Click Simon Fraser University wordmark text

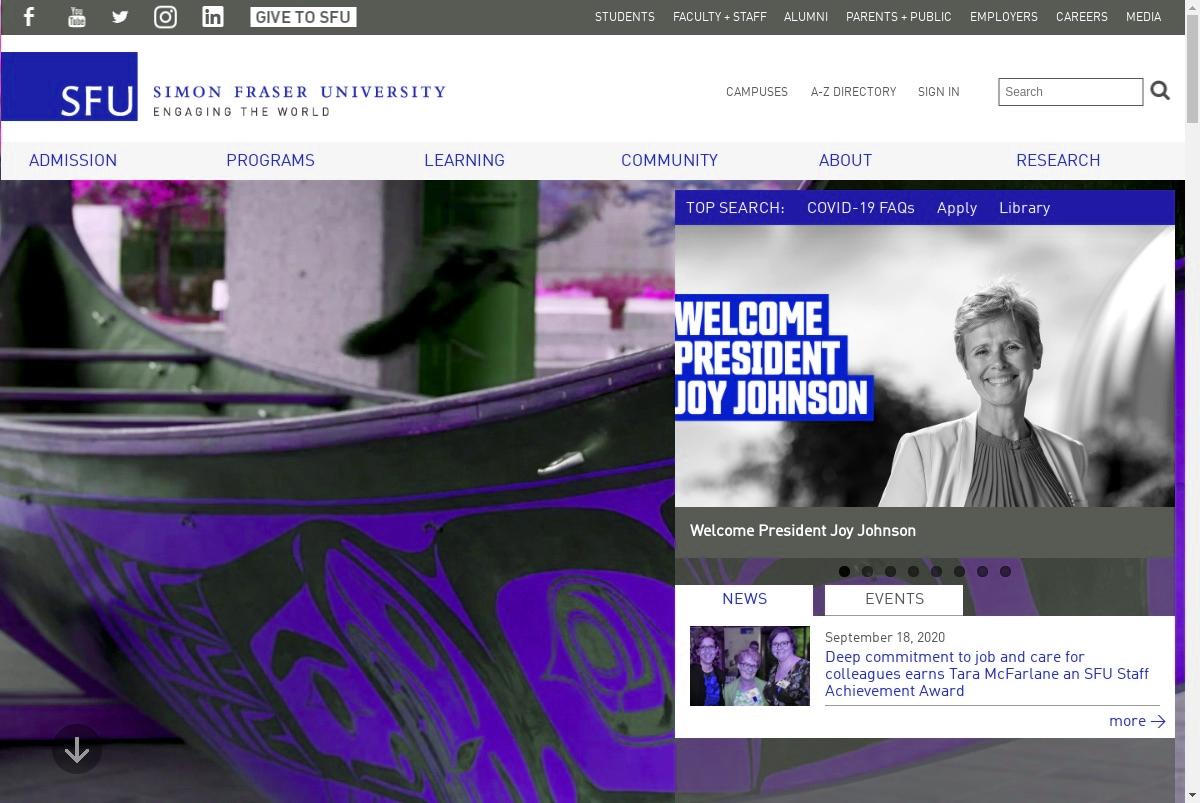pyautogui.click(x=299, y=92)
